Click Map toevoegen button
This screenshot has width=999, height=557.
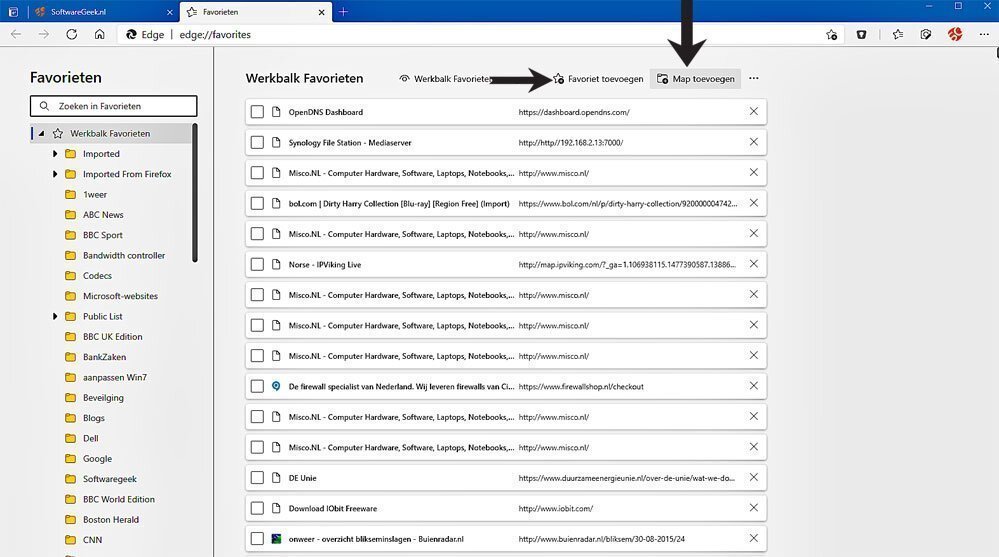click(695, 79)
